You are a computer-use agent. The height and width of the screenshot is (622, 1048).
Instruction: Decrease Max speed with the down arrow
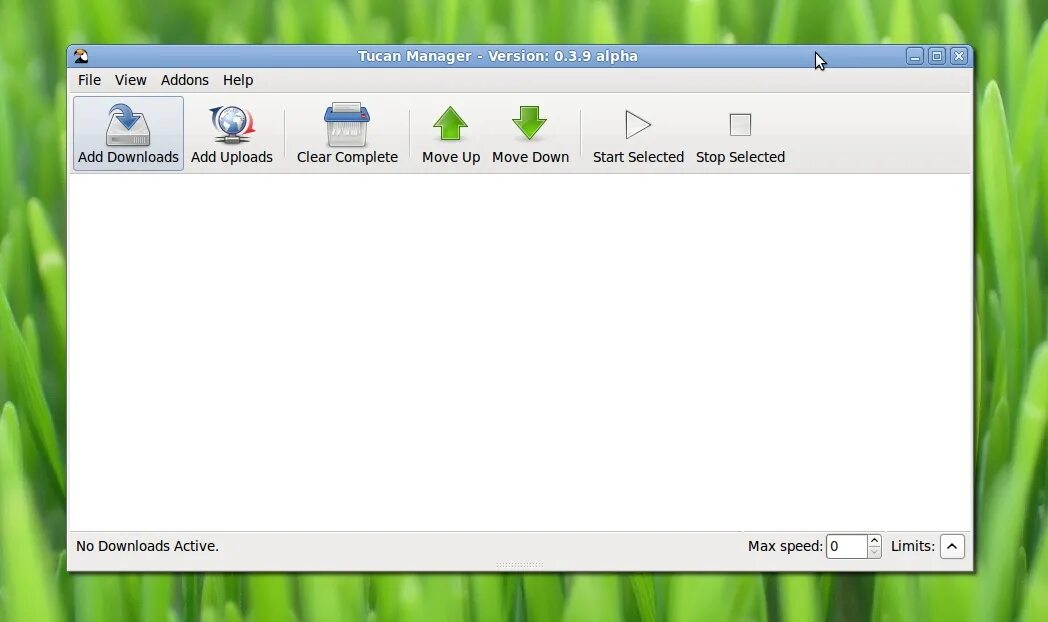pos(874,553)
